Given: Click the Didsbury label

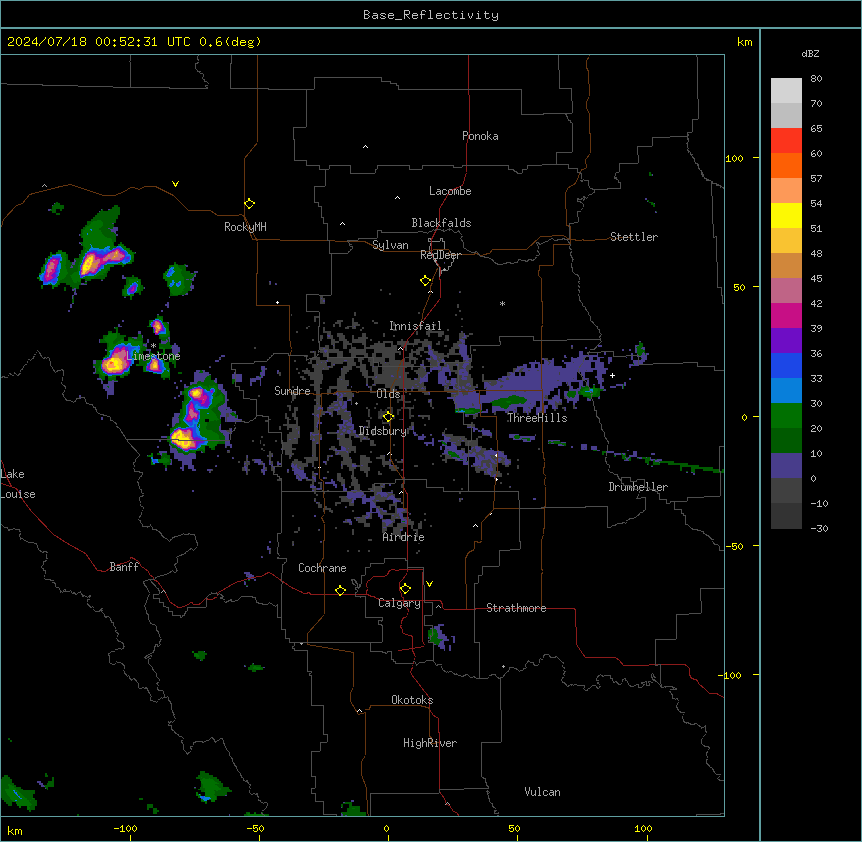Looking at the screenshot, I should pos(383,431).
